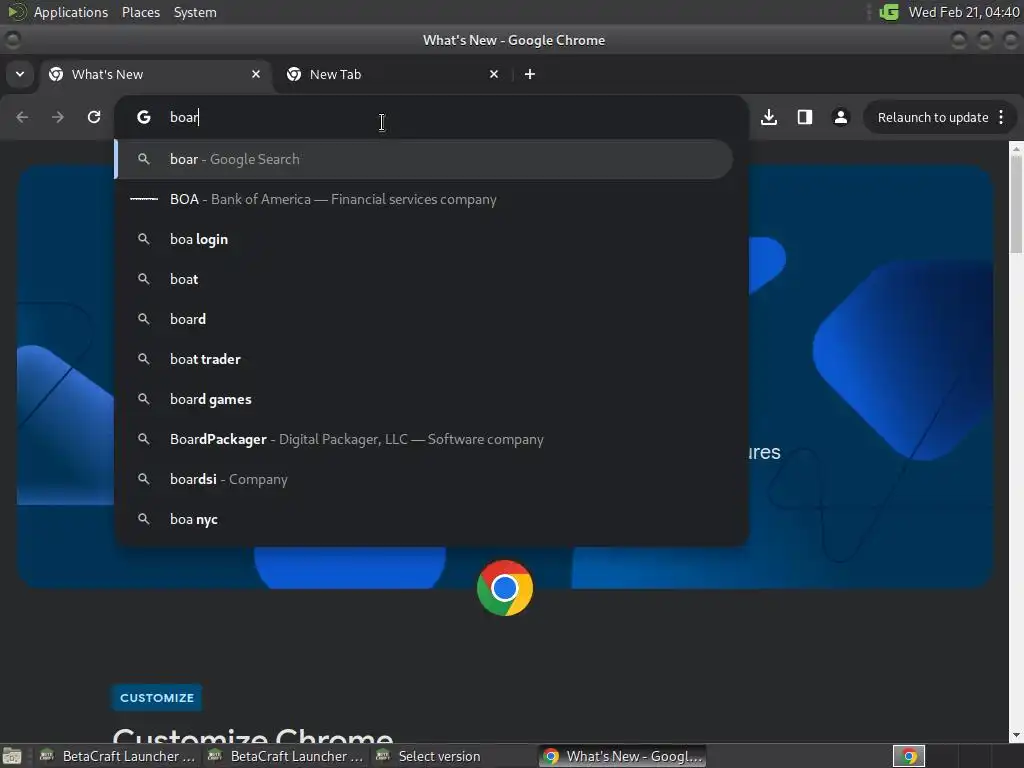Open a new tab with plus button
The image size is (1024, 768).
click(530, 74)
